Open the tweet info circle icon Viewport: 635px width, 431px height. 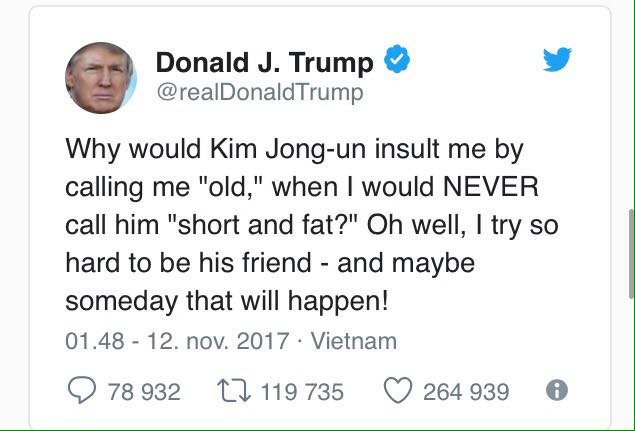point(558,390)
